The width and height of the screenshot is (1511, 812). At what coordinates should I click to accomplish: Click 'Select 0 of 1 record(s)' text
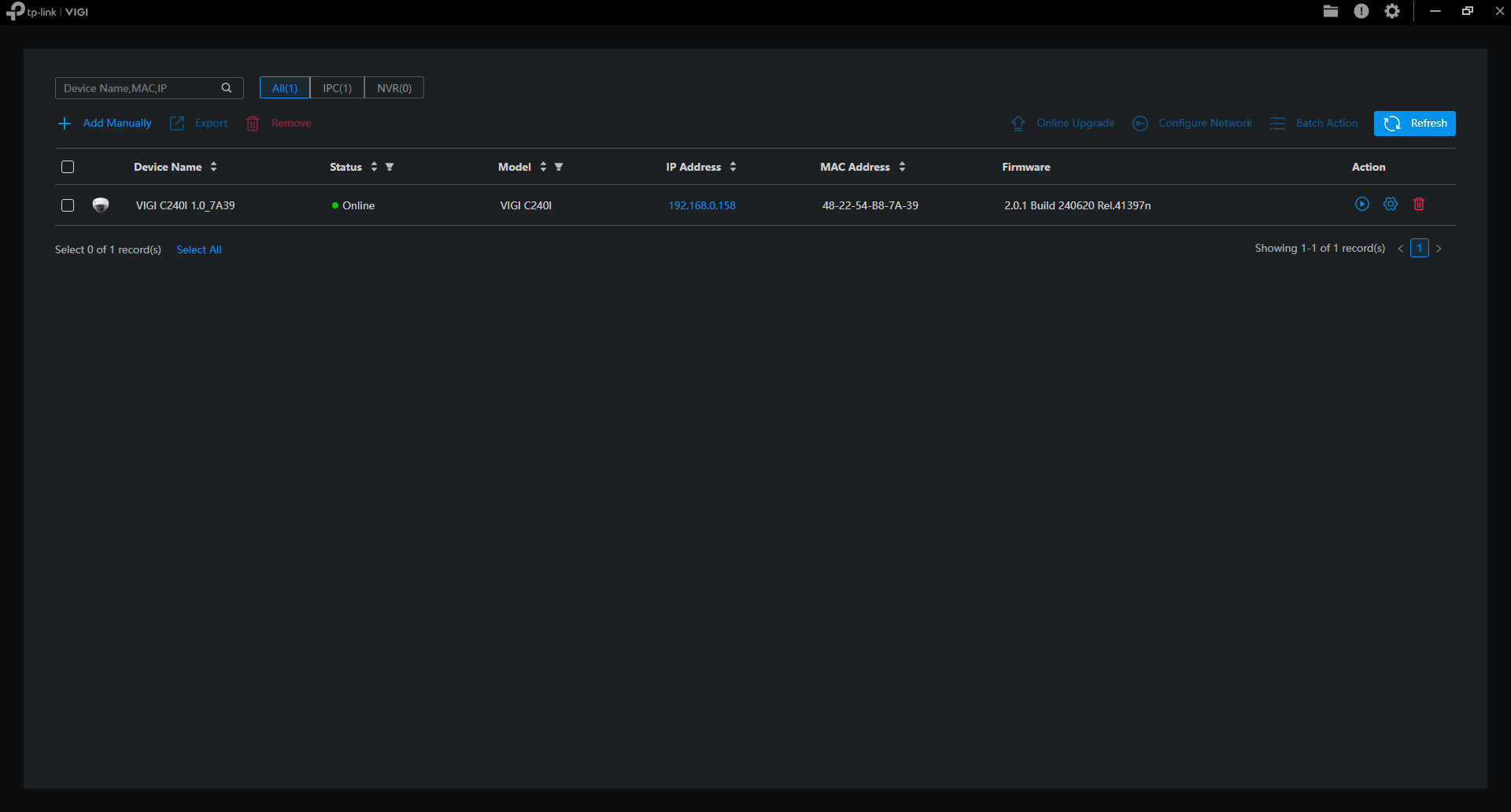click(108, 249)
